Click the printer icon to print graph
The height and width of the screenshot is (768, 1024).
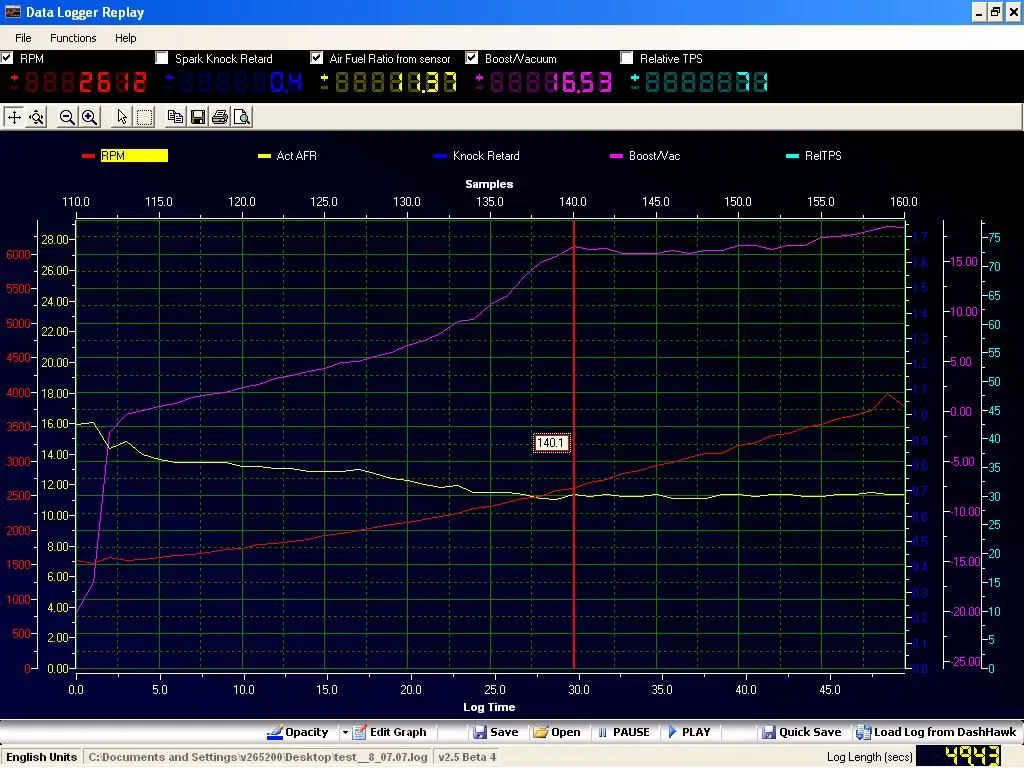tap(219, 117)
